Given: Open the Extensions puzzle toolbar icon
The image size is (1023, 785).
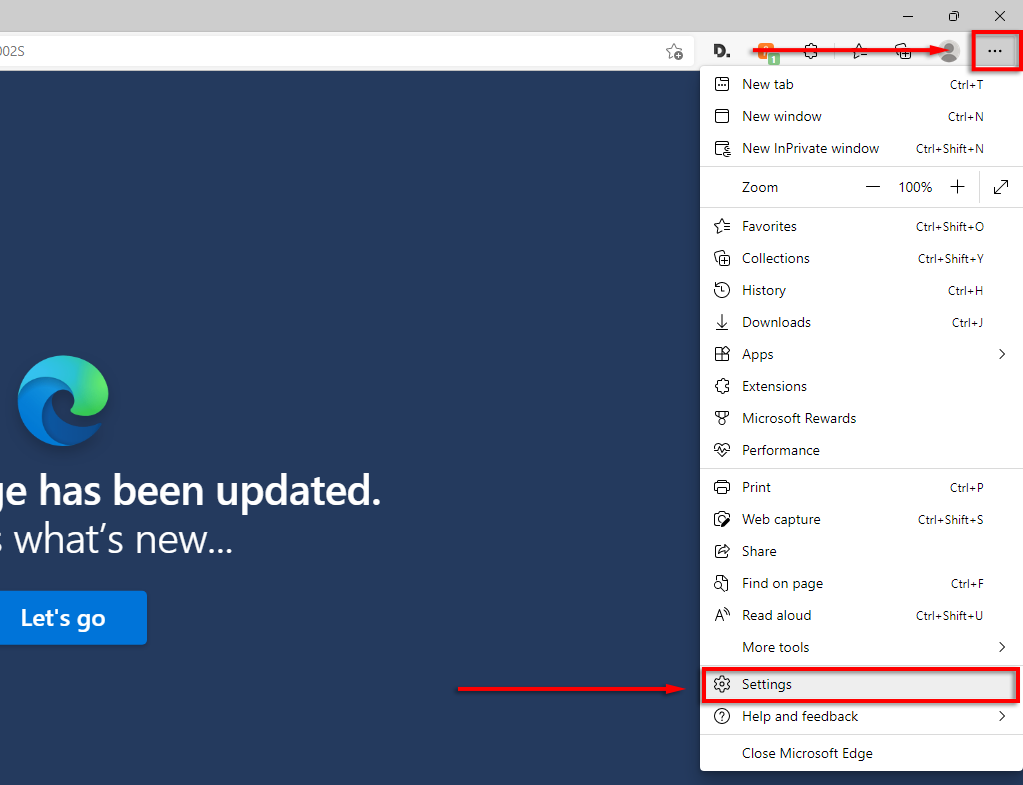Looking at the screenshot, I should pos(810,51).
